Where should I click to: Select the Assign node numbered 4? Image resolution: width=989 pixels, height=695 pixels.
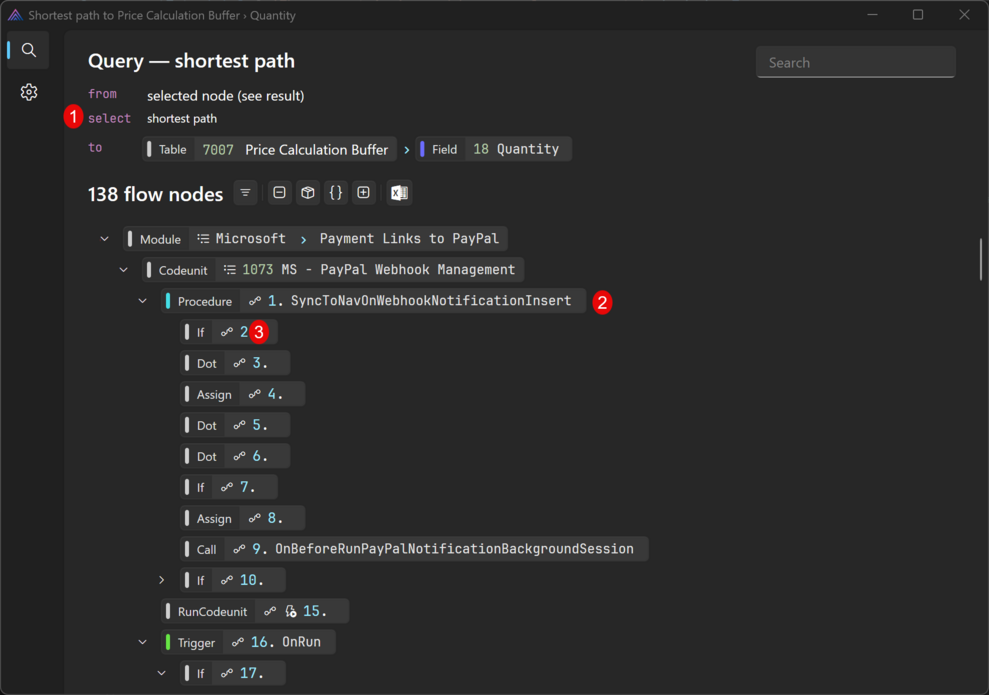243,394
